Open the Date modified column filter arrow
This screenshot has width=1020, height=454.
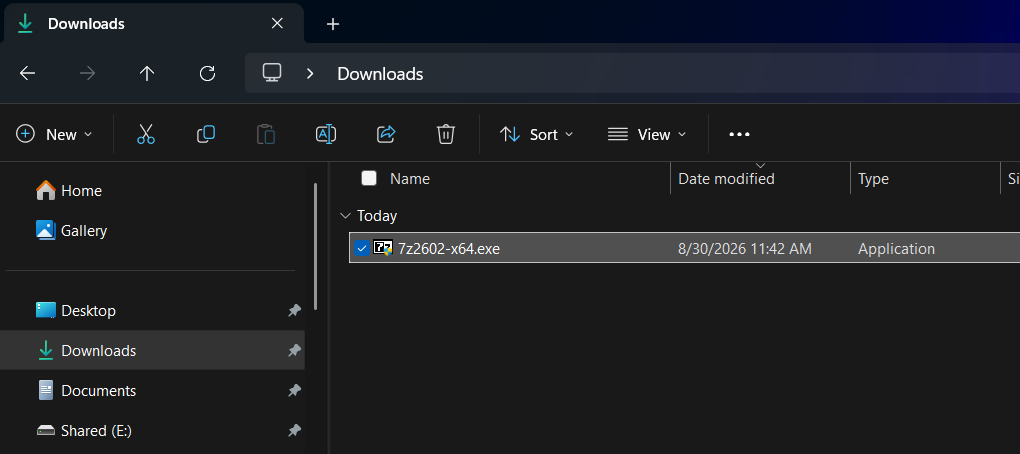tap(760, 165)
